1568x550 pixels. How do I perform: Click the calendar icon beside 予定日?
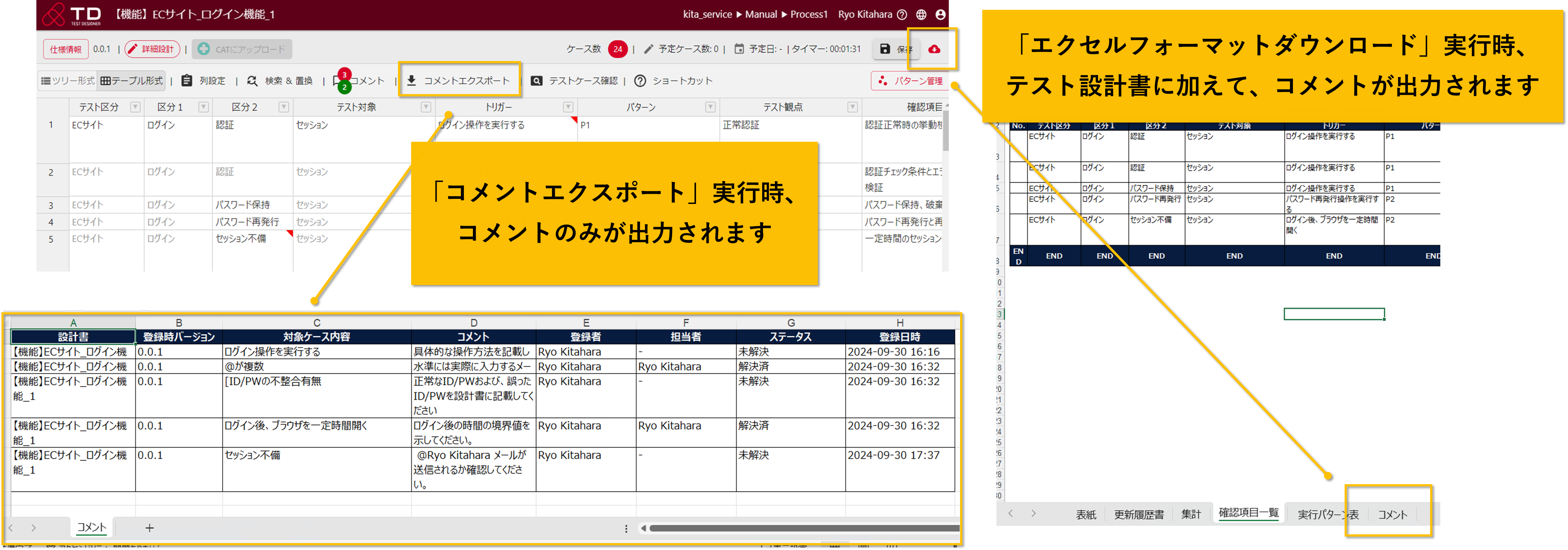pos(739,49)
